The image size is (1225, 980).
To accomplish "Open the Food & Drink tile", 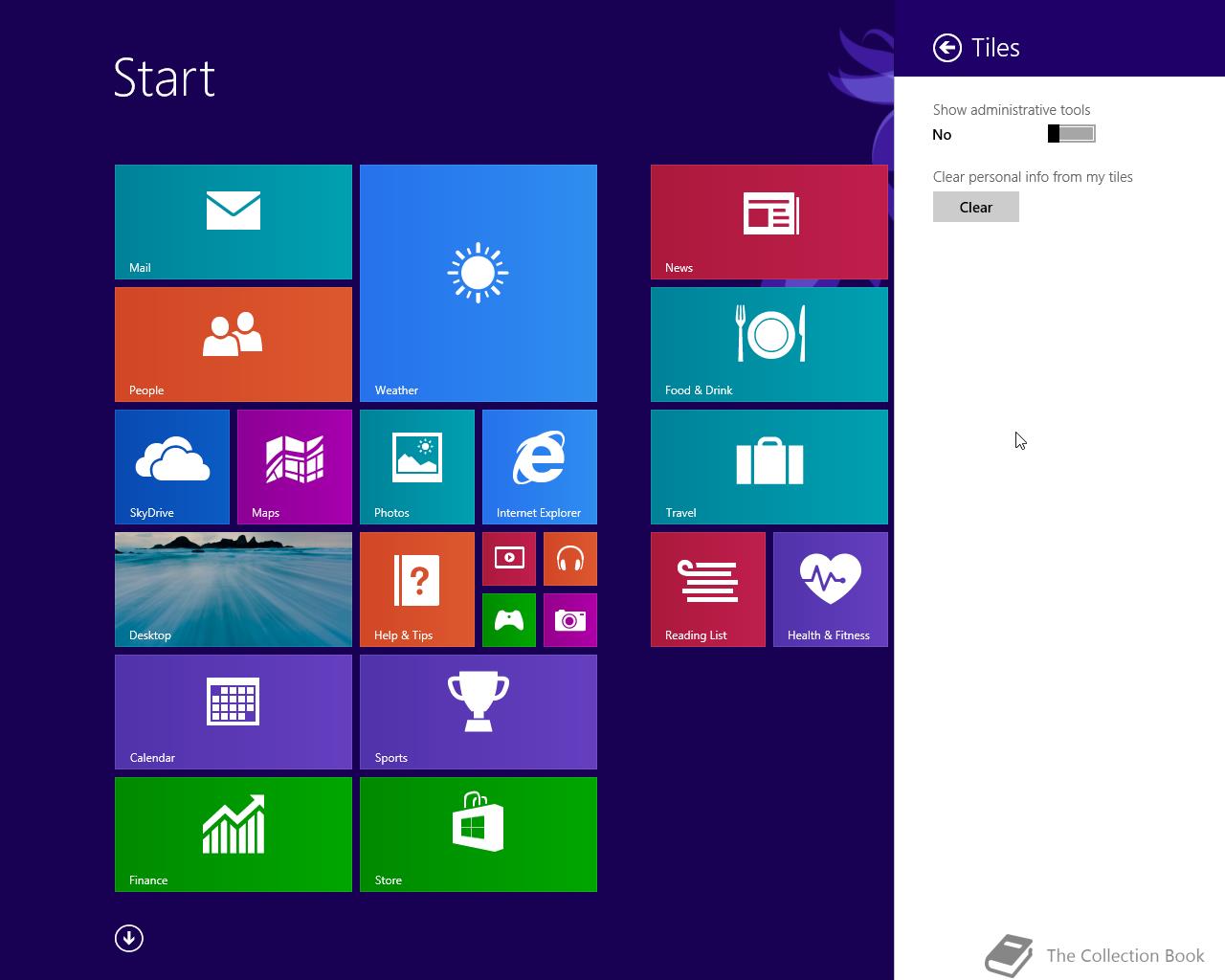I will (769, 345).
